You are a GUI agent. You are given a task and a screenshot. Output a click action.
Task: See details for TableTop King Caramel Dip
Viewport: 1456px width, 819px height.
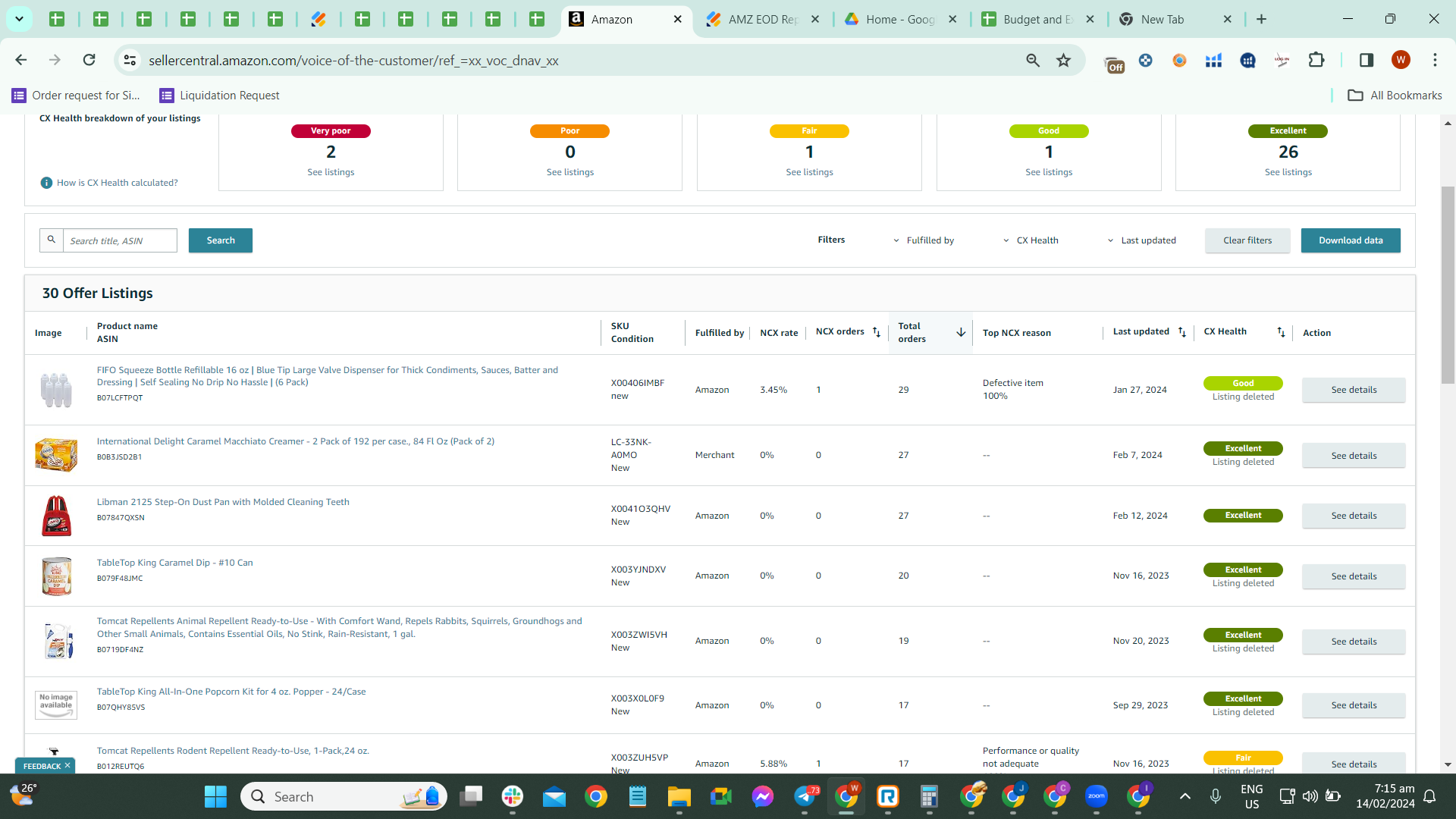1354,576
